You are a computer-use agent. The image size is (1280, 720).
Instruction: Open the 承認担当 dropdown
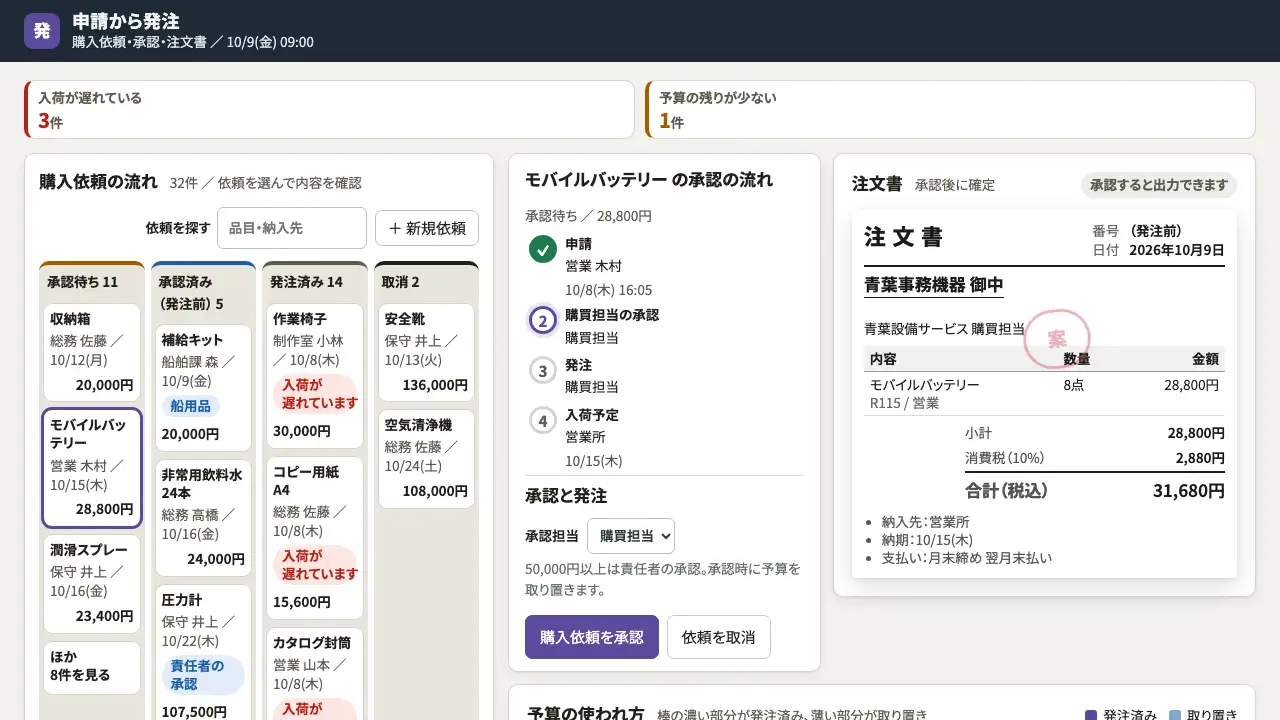[x=631, y=536]
